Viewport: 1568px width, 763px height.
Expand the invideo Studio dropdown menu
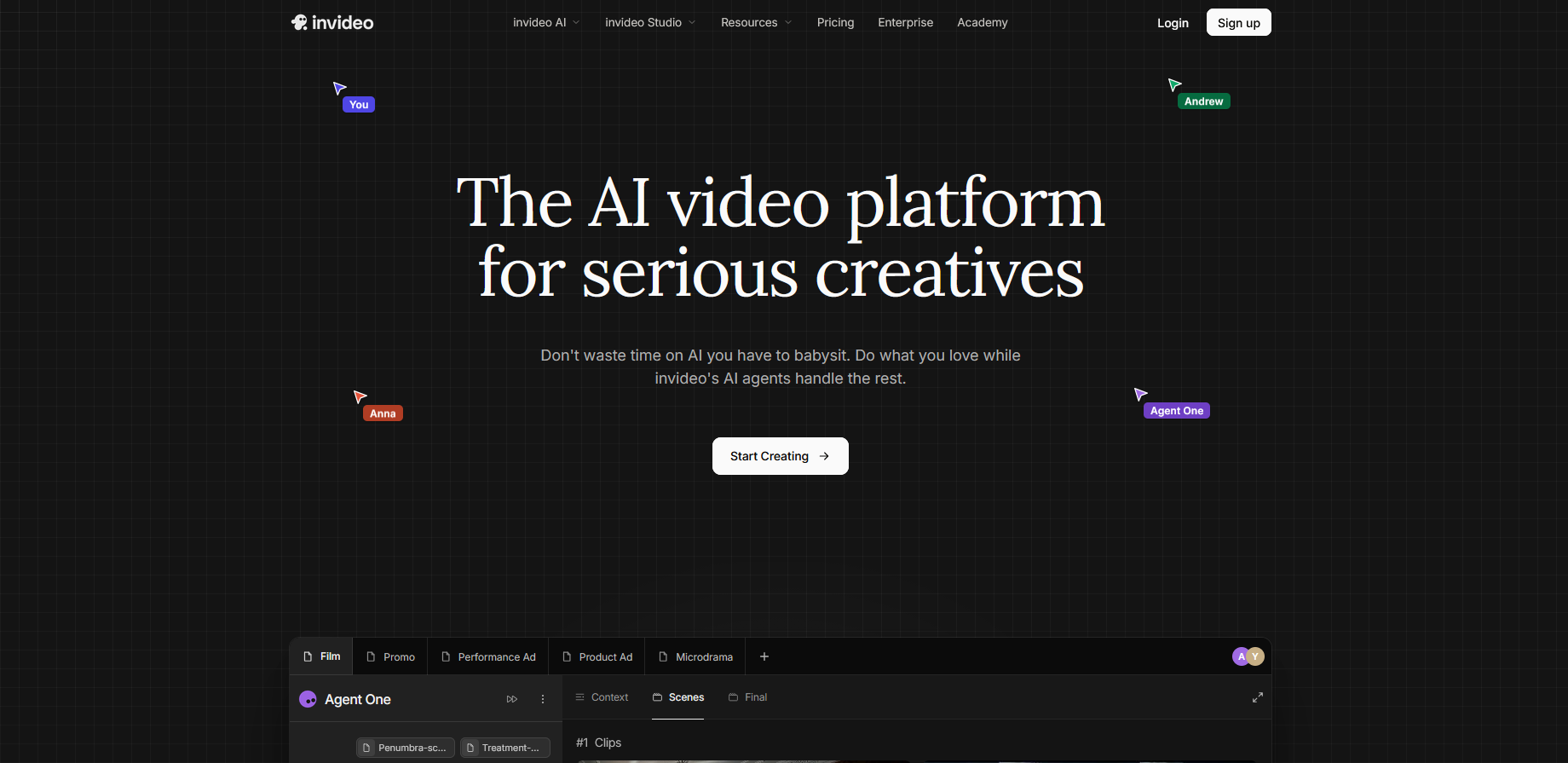(650, 22)
